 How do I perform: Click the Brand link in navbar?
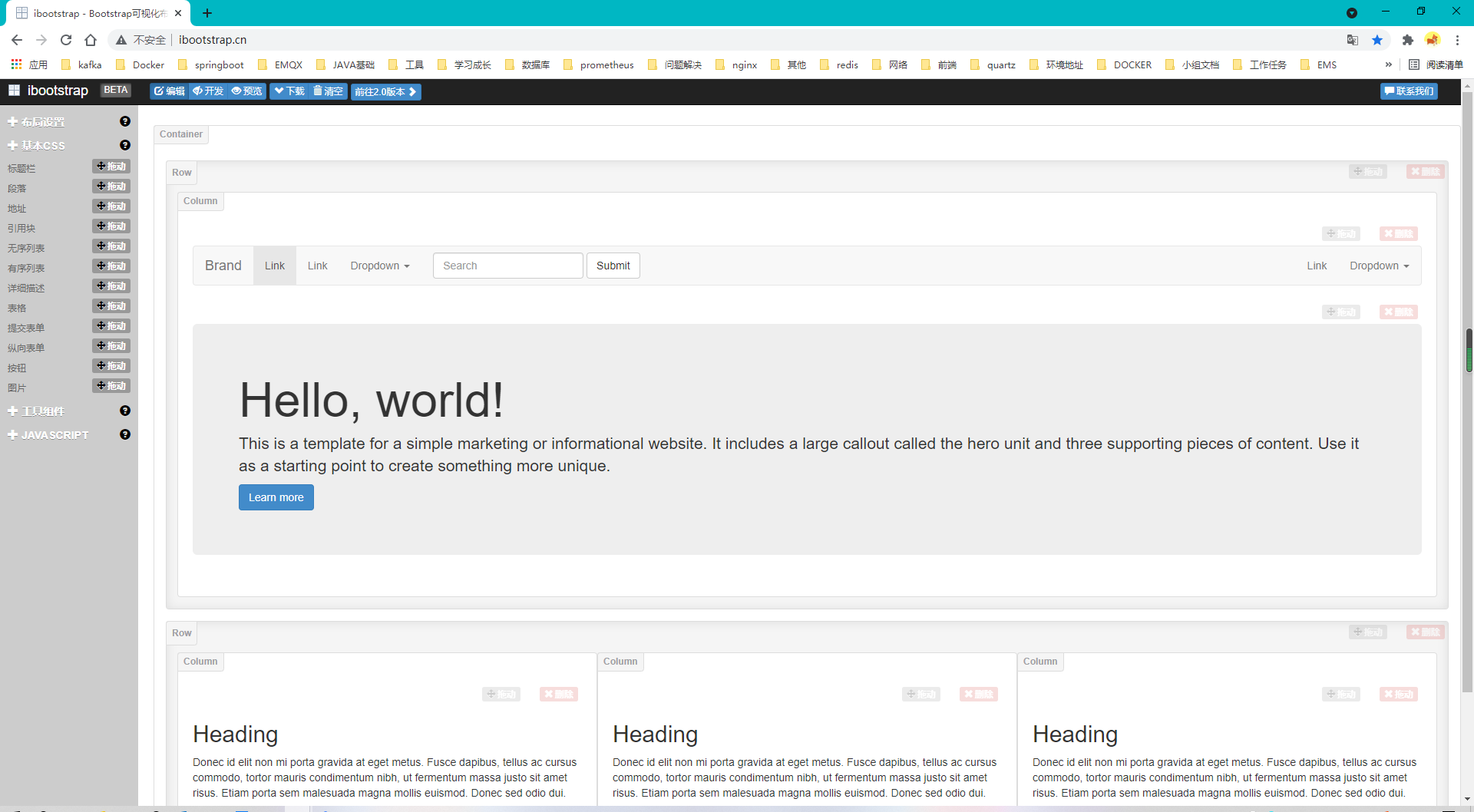223,266
